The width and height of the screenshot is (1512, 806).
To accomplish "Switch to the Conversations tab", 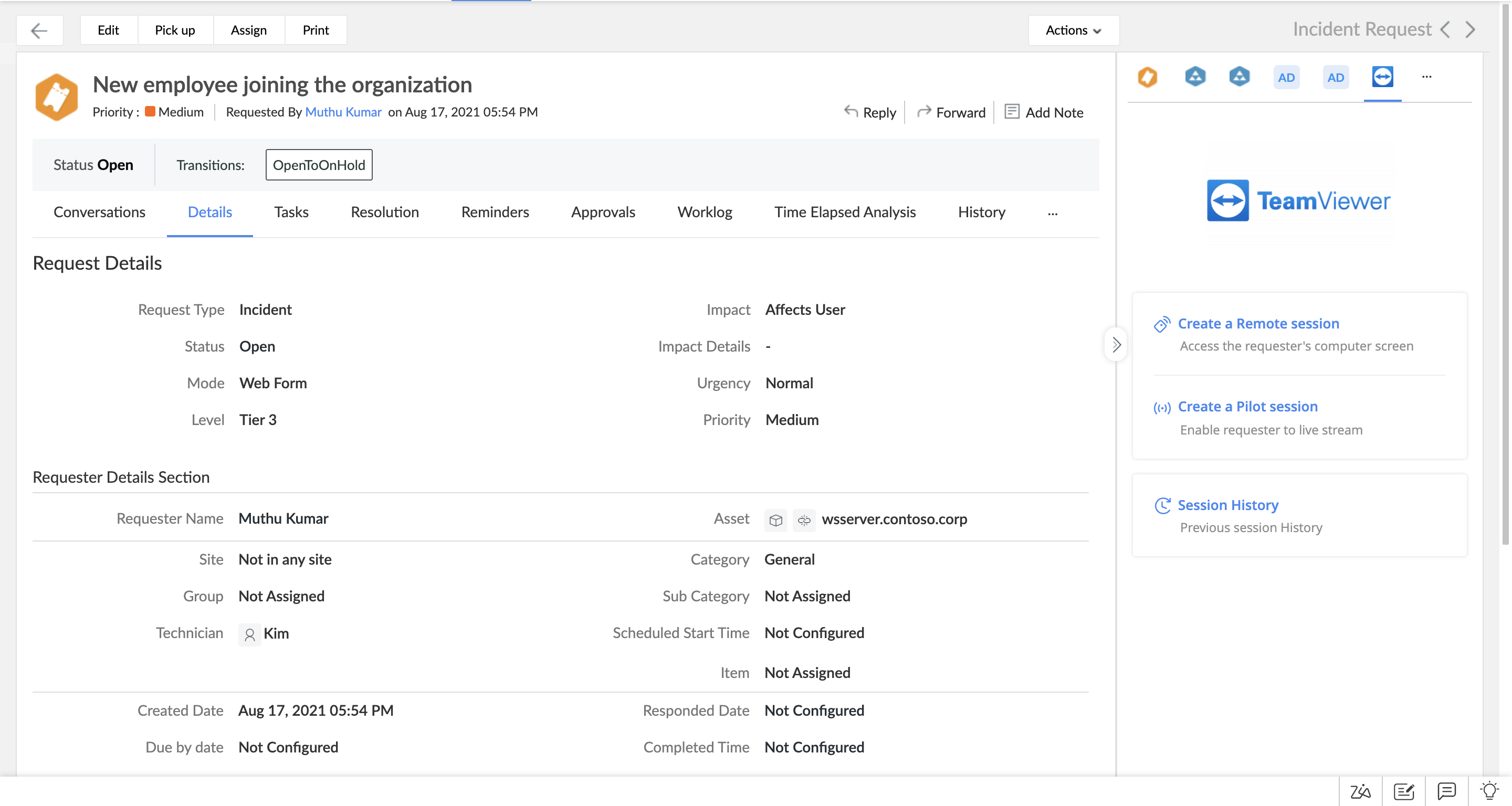I will (x=99, y=212).
